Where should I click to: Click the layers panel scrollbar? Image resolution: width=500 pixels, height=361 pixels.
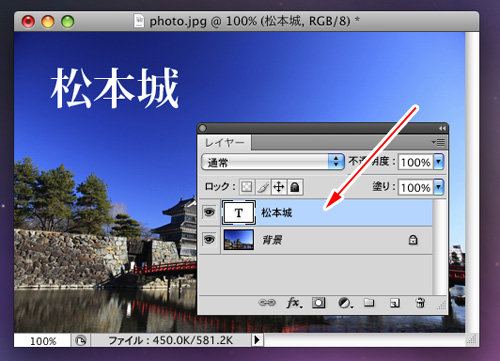click(x=440, y=247)
